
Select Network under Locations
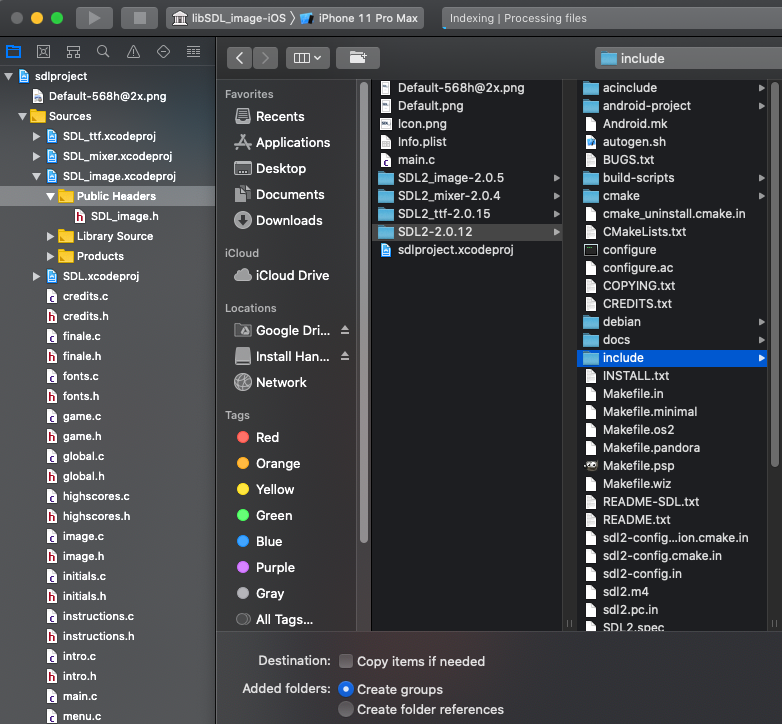[x=270, y=382]
